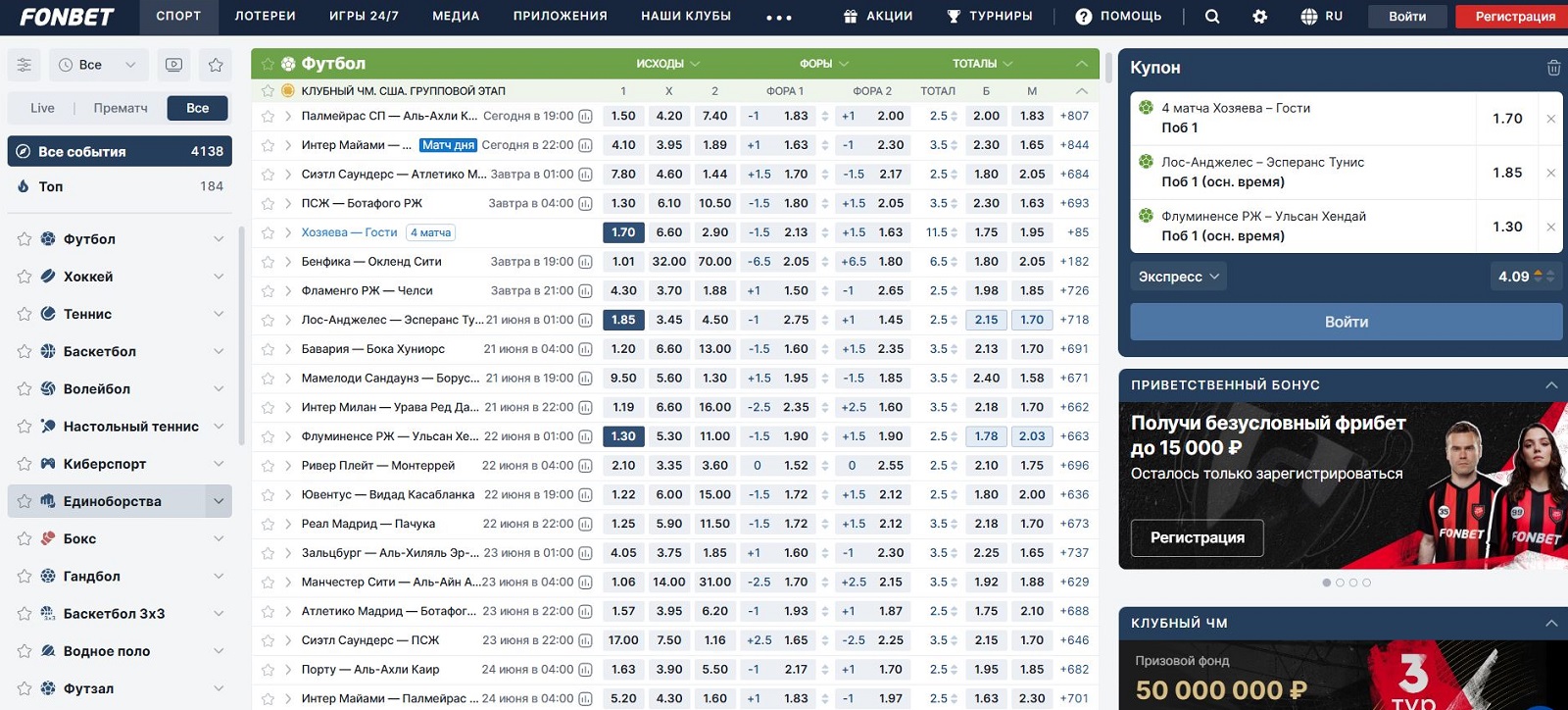
Task: Open favorites star filter in sidebar
Action: click(x=216, y=65)
